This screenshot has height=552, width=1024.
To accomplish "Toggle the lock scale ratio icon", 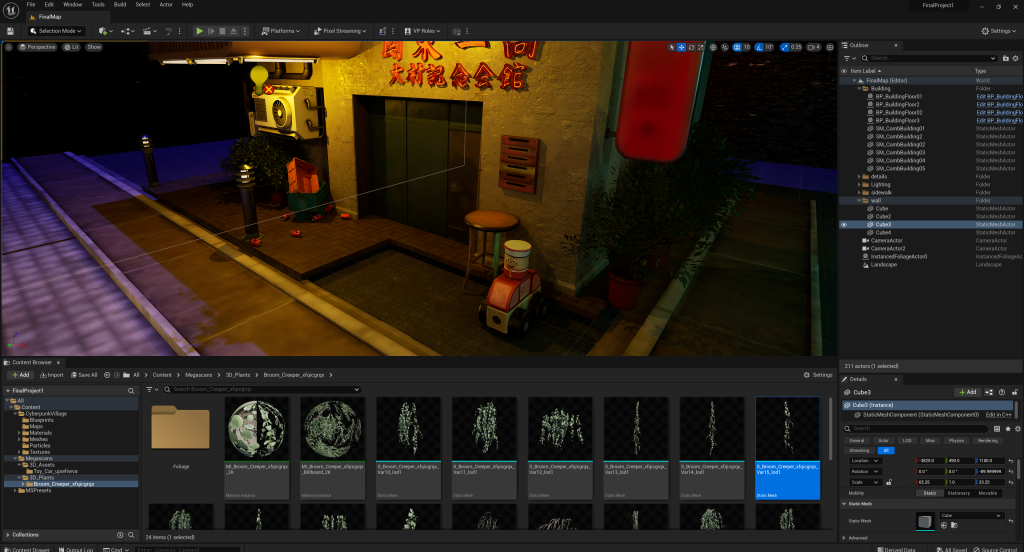I will click(889, 482).
